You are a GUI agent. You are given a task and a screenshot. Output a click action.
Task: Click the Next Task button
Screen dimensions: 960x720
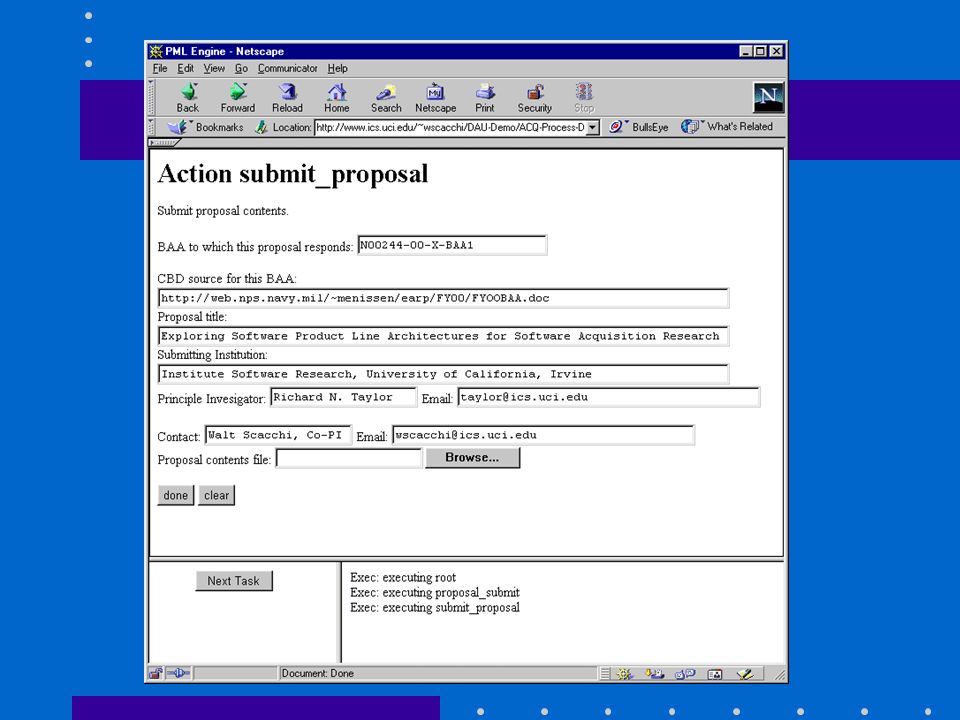tap(234, 581)
